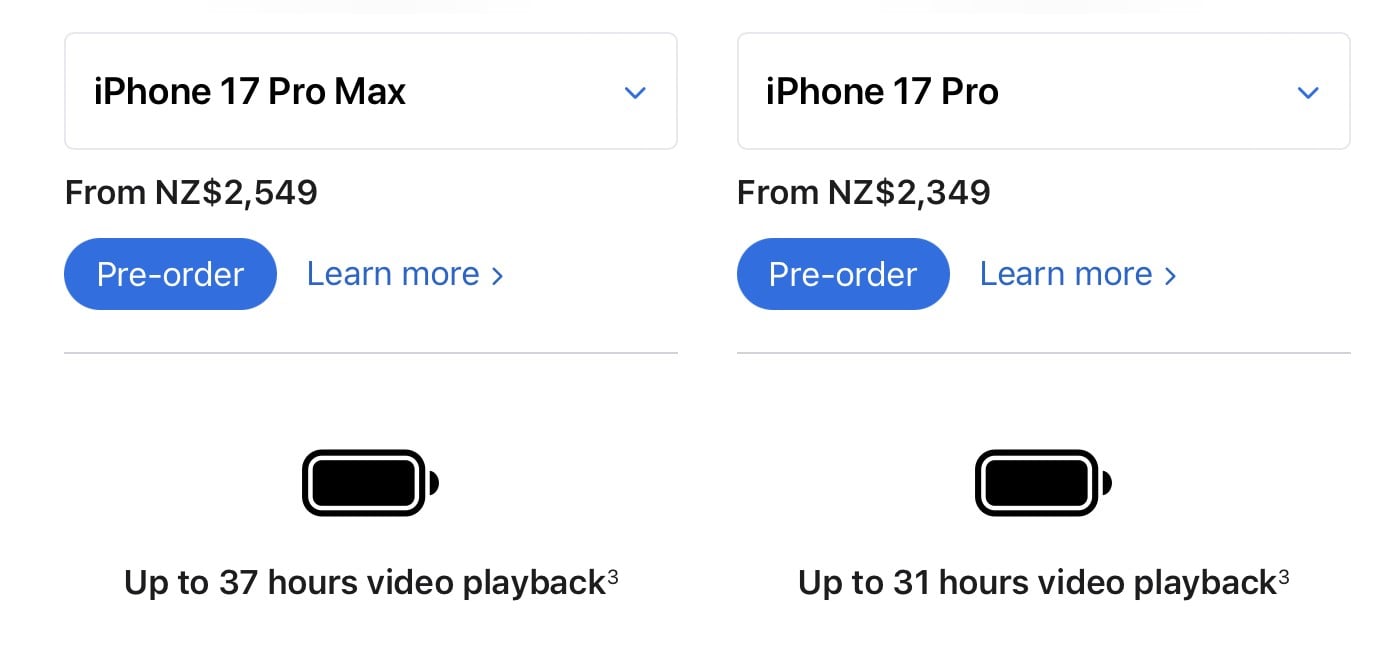The image size is (1394, 646).
Task: Click the Up to 31 hours video playback text
Action: point(1036,582)
